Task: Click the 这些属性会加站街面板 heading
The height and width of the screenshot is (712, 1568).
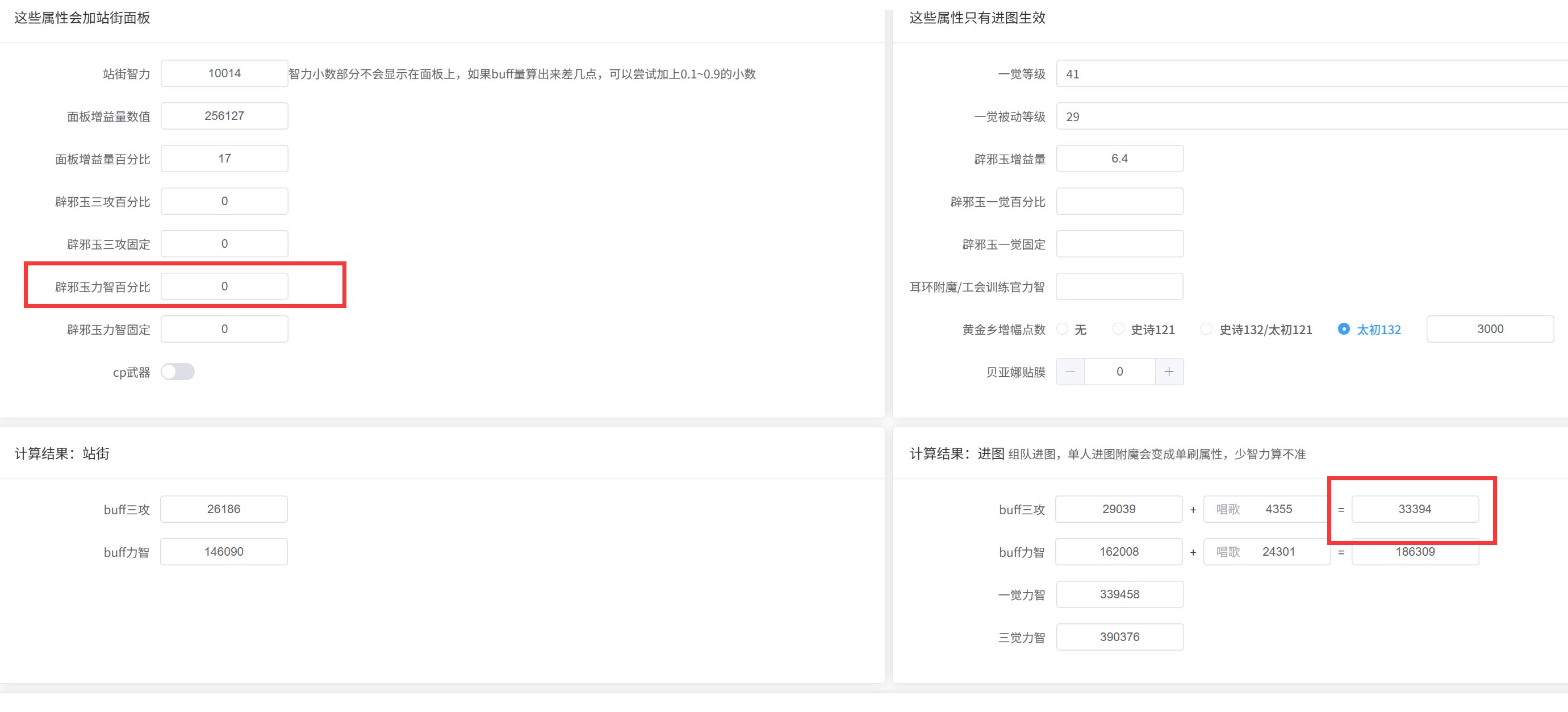Action: coord(82,18)
